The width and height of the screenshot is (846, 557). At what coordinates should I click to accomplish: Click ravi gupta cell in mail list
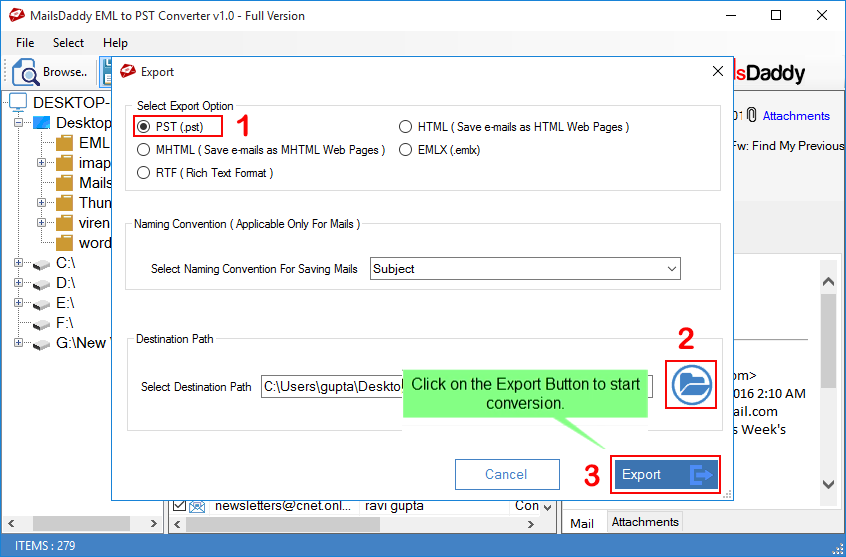point(394,506)
